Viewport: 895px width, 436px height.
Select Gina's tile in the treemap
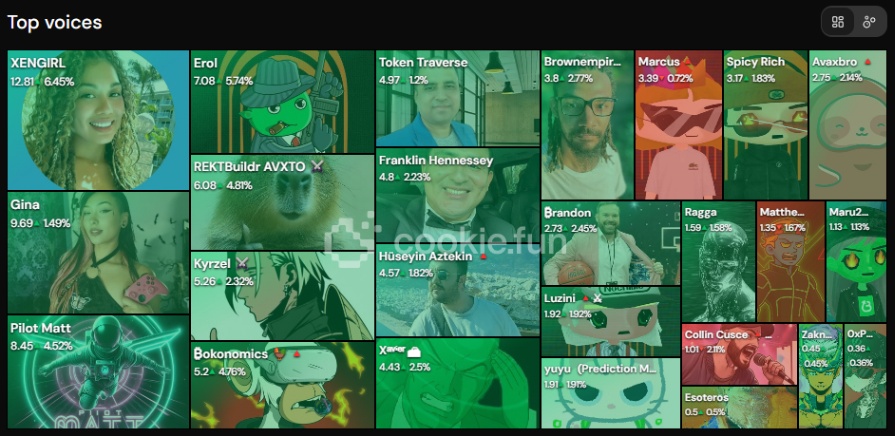point(98,253)
